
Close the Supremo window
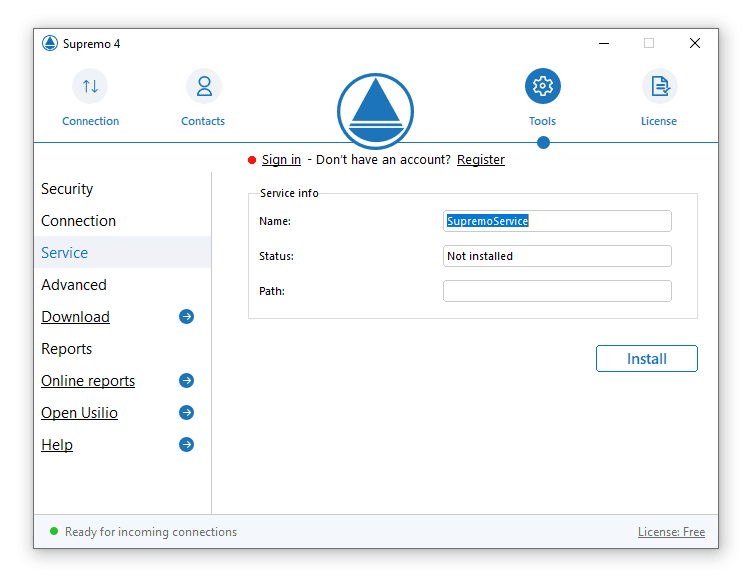[694, 43]
